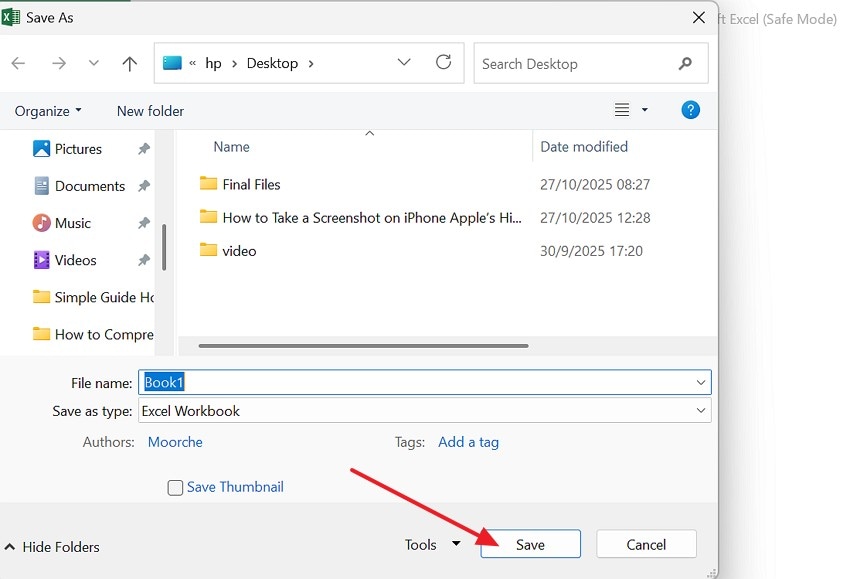Click the pin icon beside Documents

pos(144,186)
